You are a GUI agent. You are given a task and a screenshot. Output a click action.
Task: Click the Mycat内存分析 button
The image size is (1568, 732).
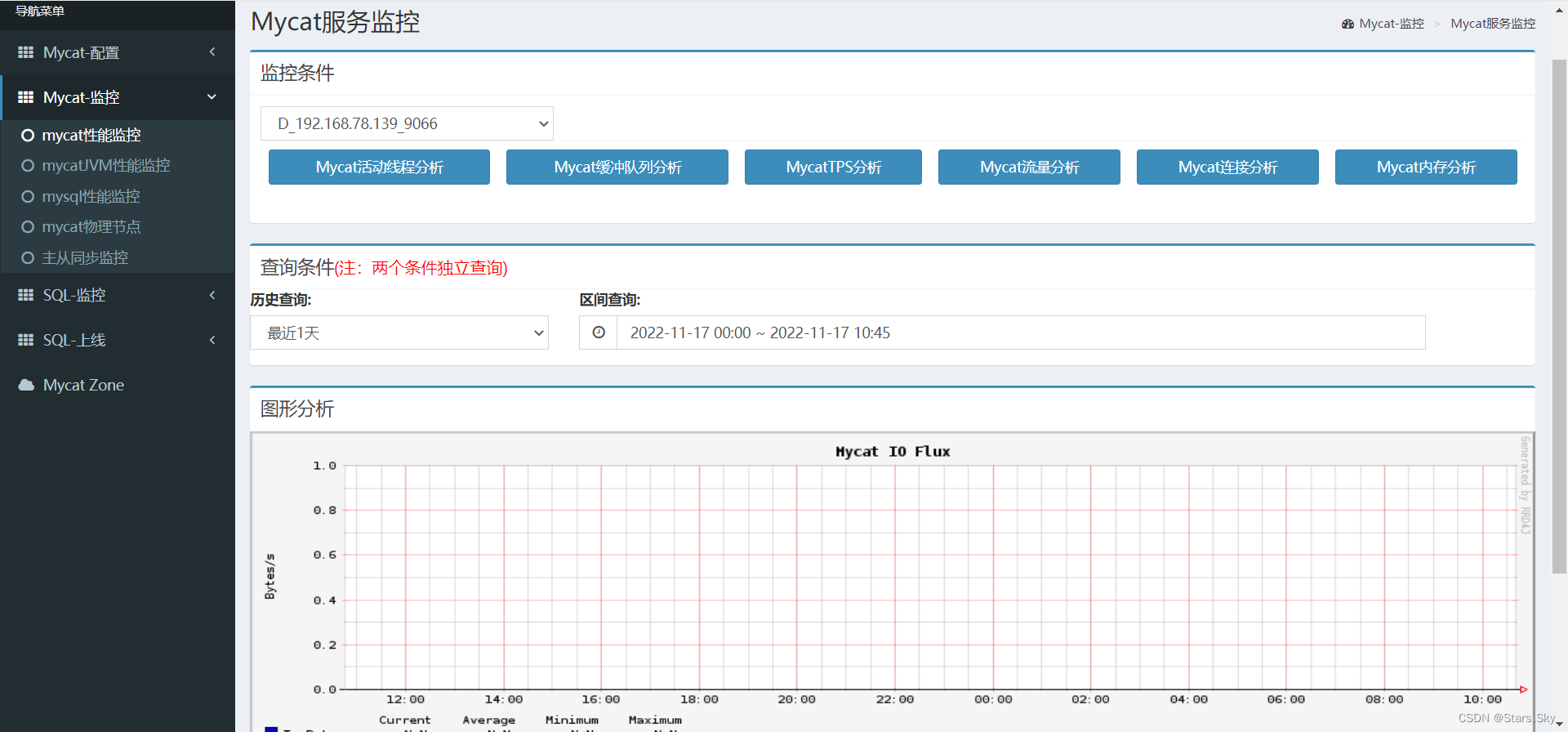click(1426, 167)
